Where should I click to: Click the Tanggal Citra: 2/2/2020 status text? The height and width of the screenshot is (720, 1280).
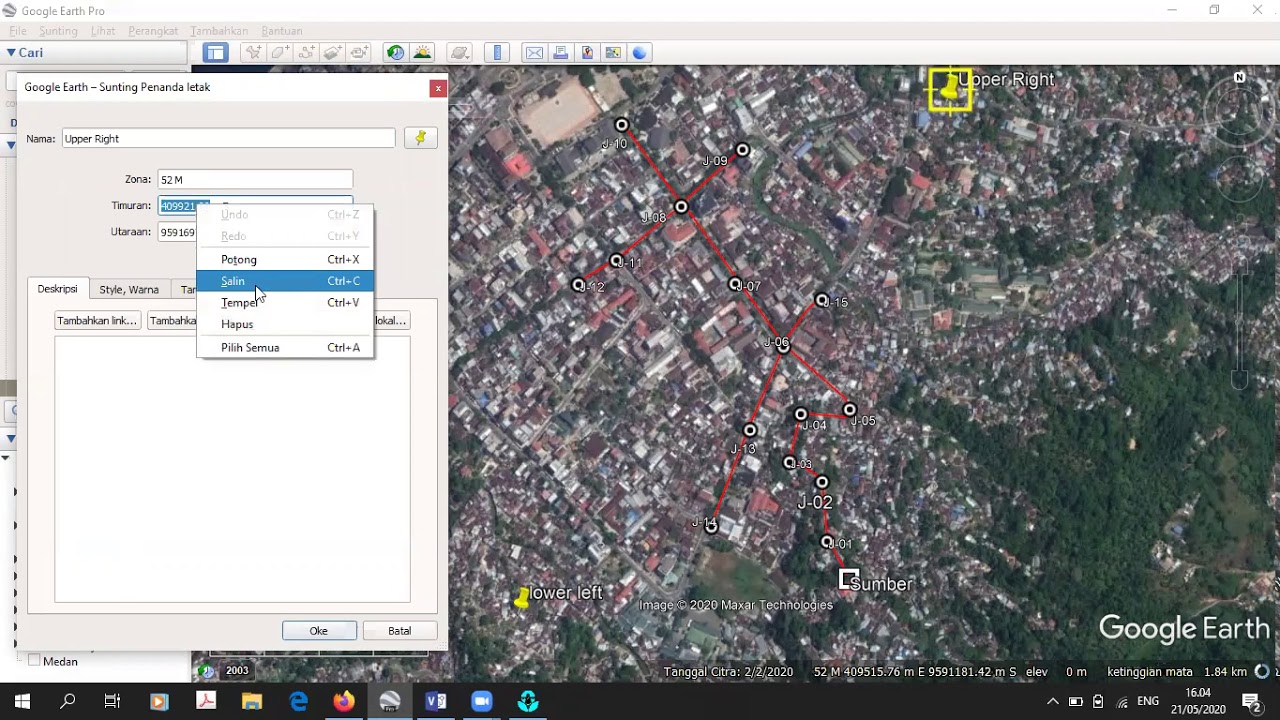pyautogui.click(x=728, y=672)
